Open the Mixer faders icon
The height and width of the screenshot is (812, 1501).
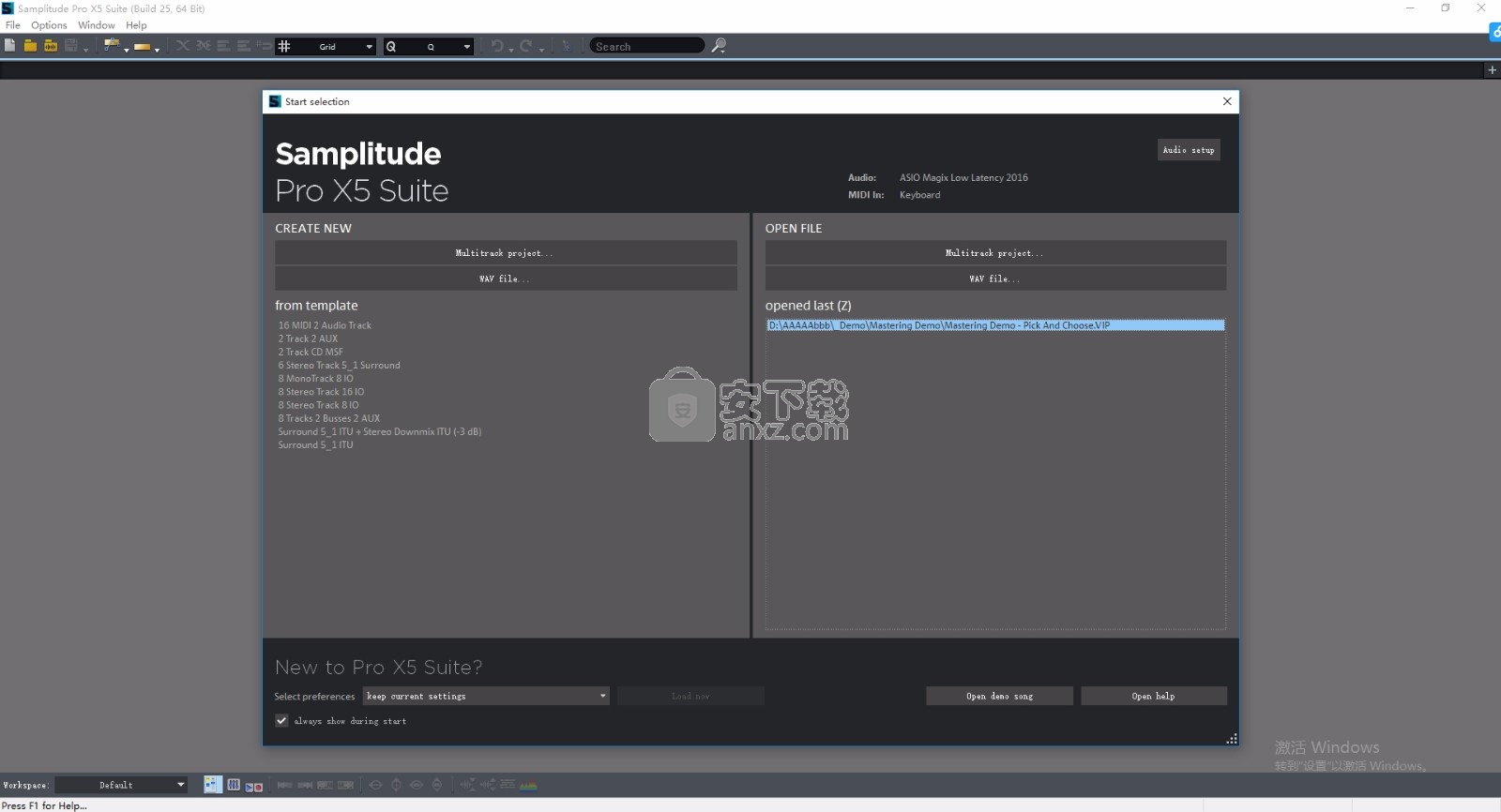tap(234, 785)
